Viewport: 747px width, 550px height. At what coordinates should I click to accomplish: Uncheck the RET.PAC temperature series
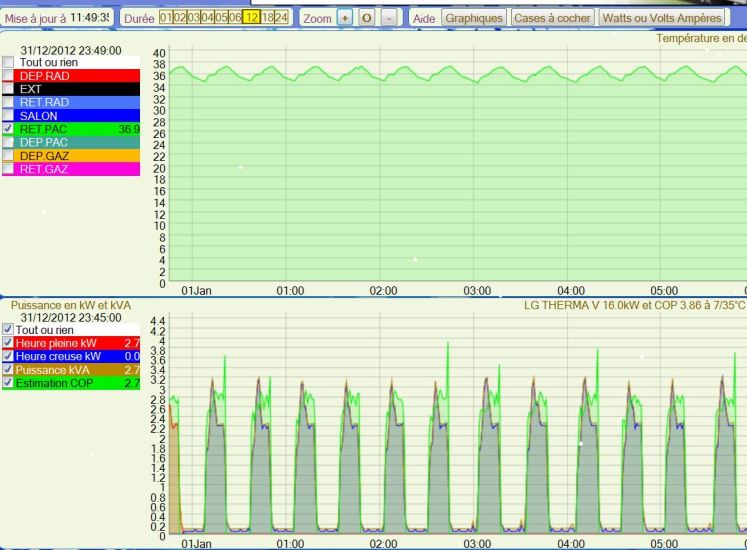[x=9, y=128]
